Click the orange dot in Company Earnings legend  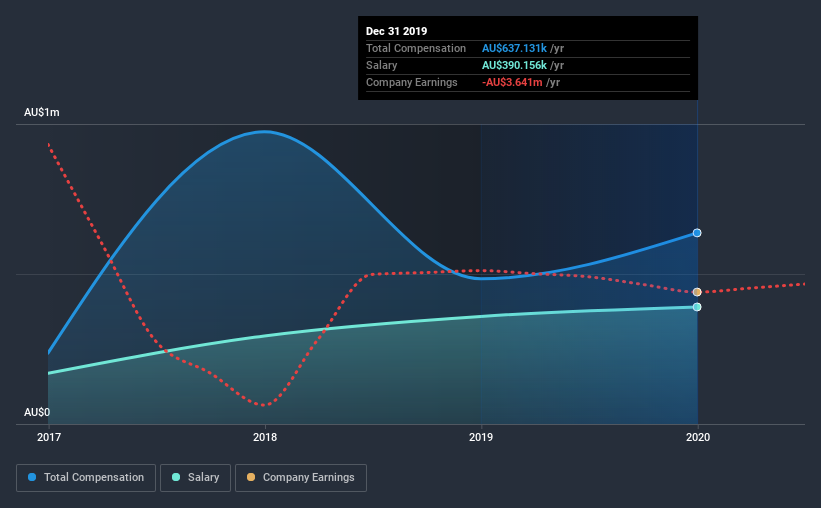click(x=251, y=477)
